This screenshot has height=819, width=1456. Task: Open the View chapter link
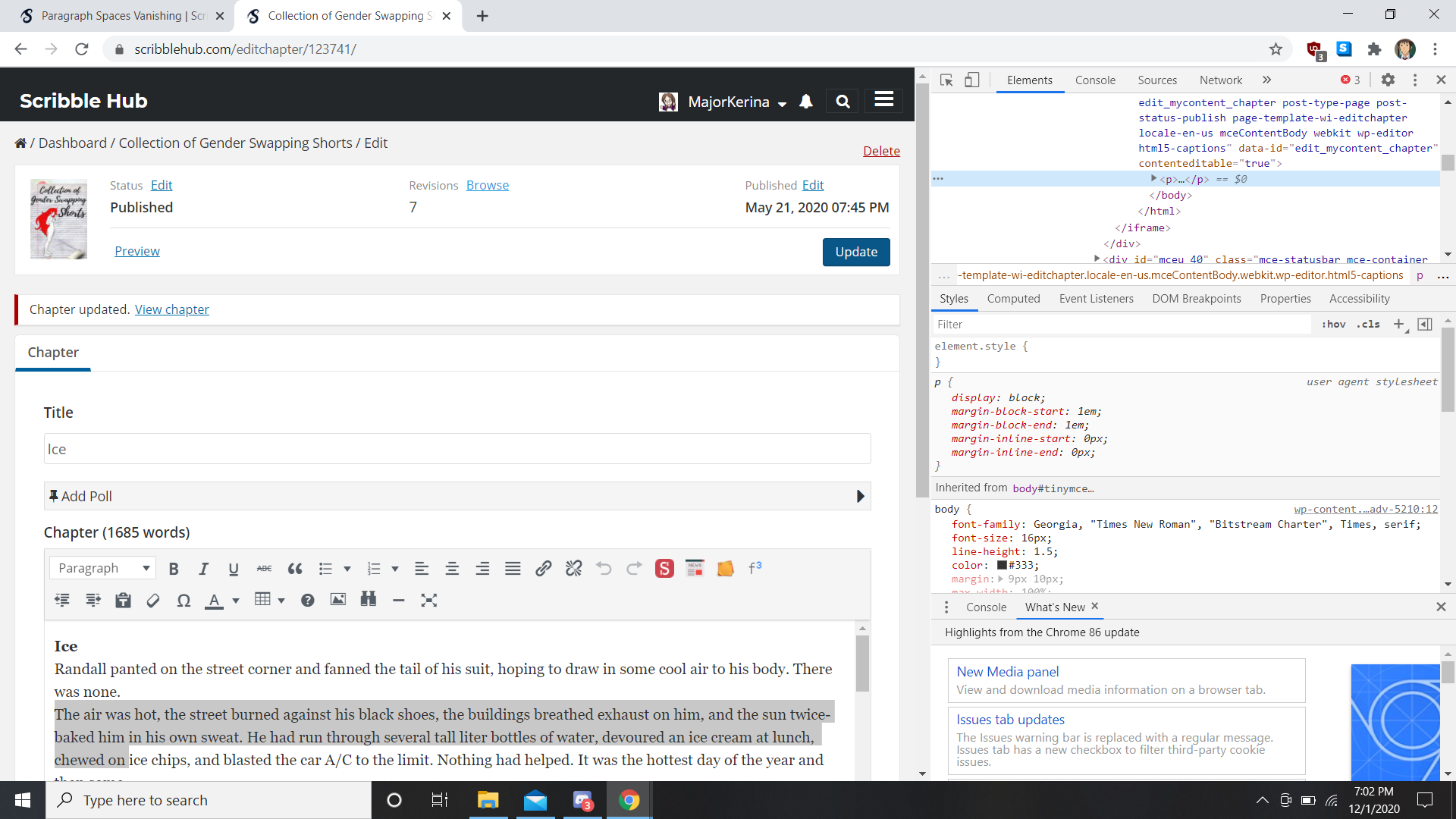click(x=172, y=309)
